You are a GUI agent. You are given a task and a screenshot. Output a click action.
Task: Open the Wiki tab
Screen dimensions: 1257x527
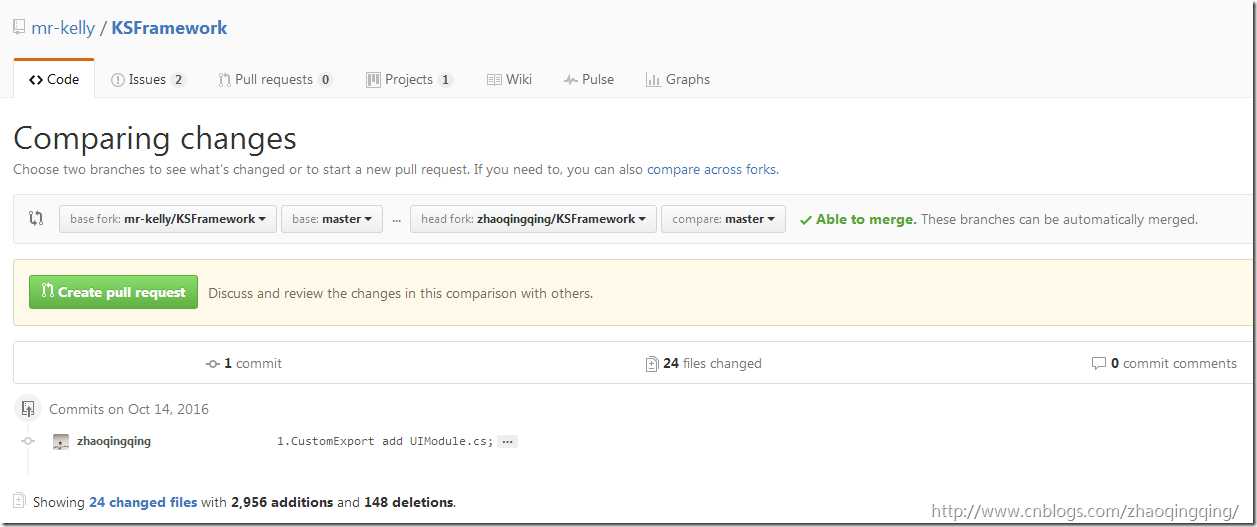click(x=509, y=79)
